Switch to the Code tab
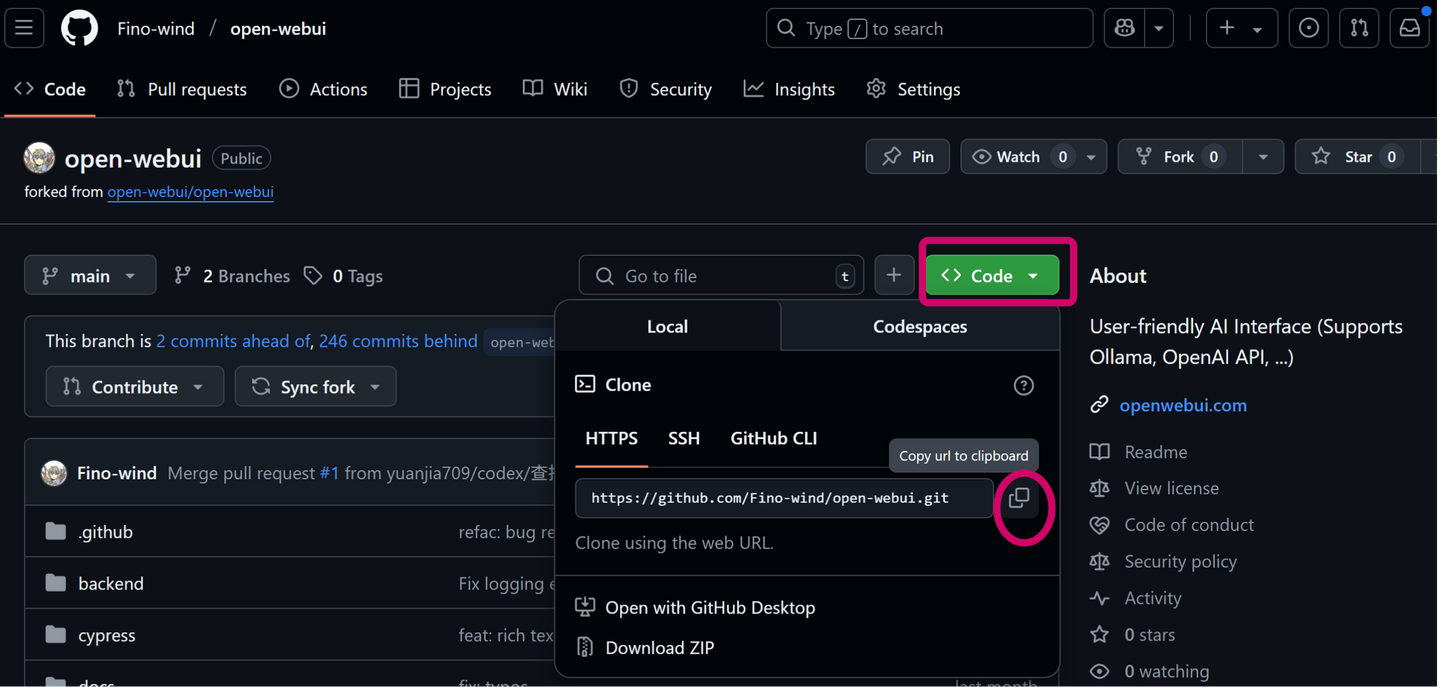This screenshot has width=1440, height=687. click(x=50, y=89)
